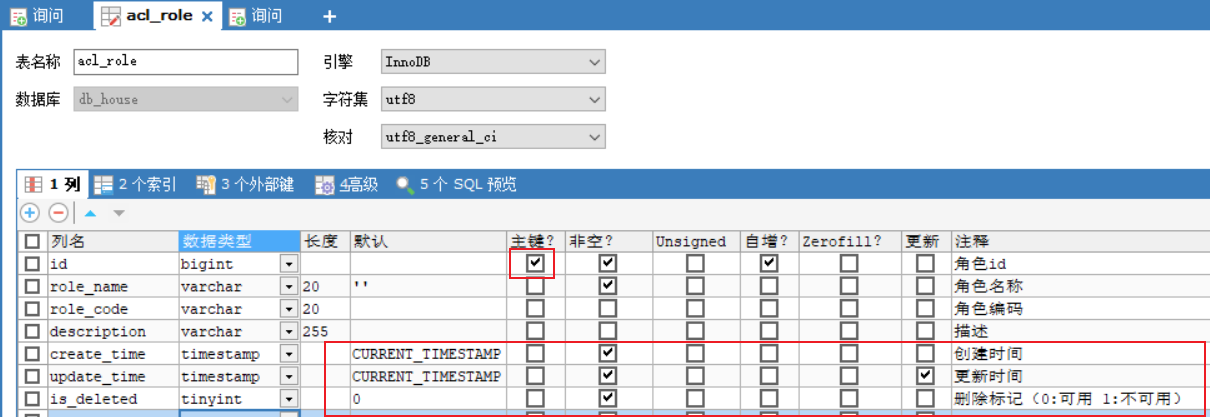Close the acl_role tab
This screenshot has width=1210, height=417.
pos(206,17)
